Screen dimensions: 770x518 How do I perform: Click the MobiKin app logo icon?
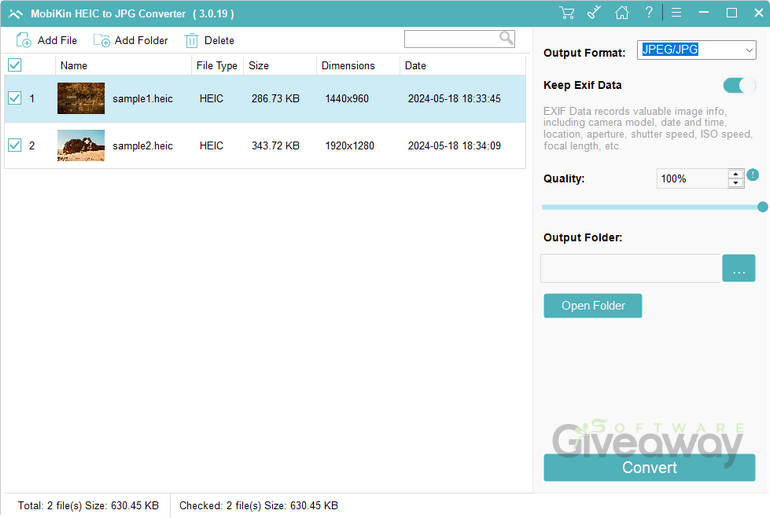click(x=15, y=14)
